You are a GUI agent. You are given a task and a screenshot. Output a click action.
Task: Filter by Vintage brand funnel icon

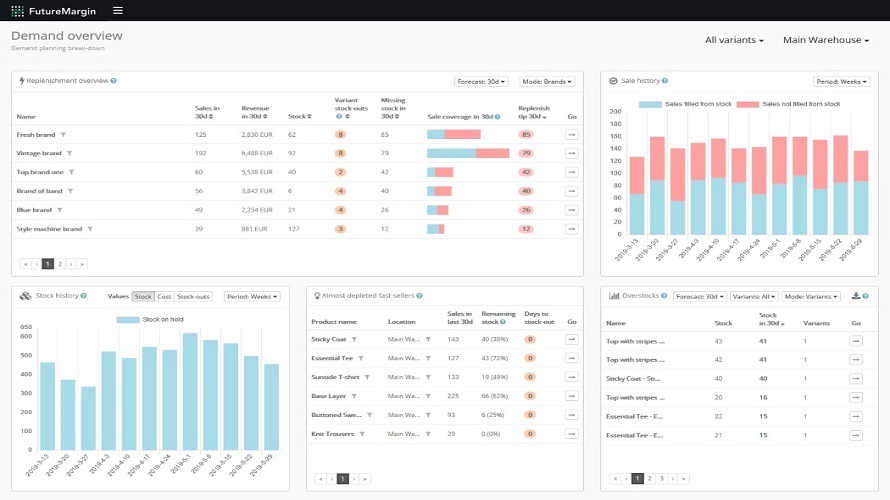click(x=69, y=153)
